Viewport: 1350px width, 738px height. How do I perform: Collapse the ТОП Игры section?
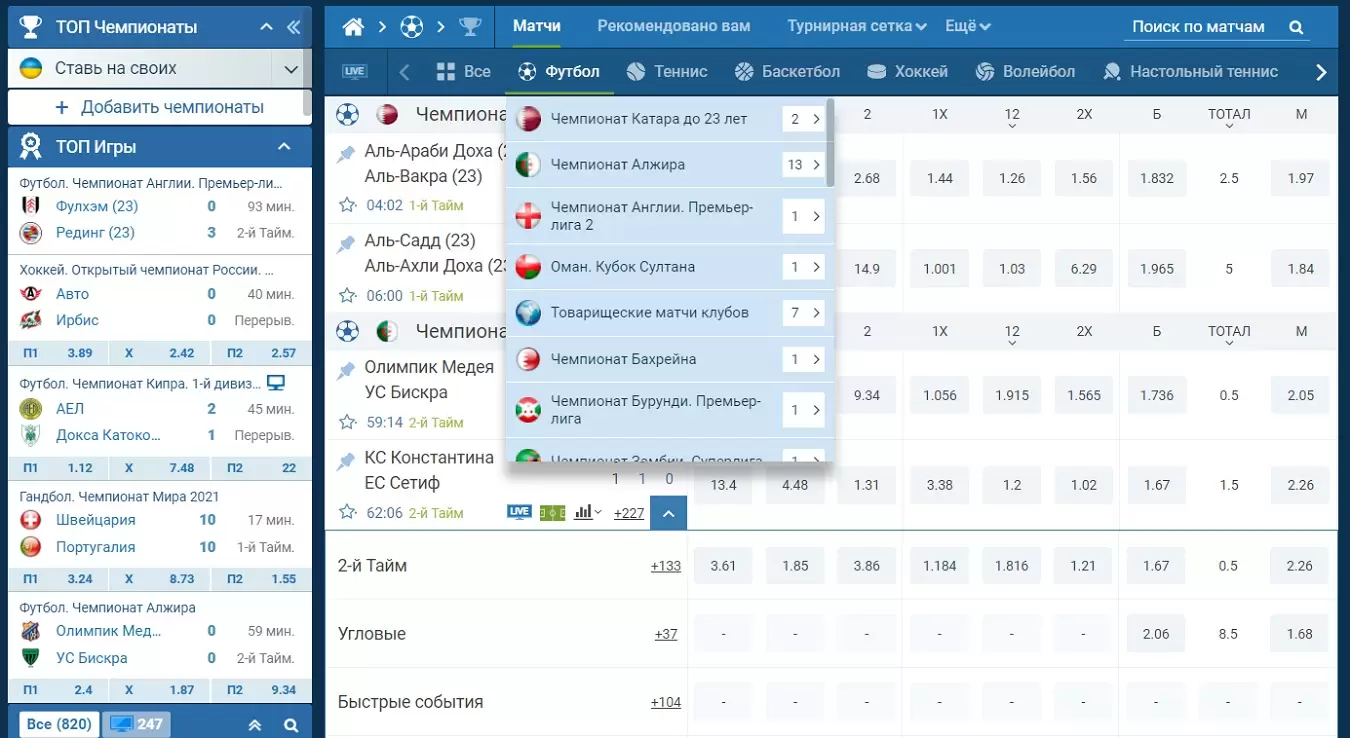tap(284, 147)
